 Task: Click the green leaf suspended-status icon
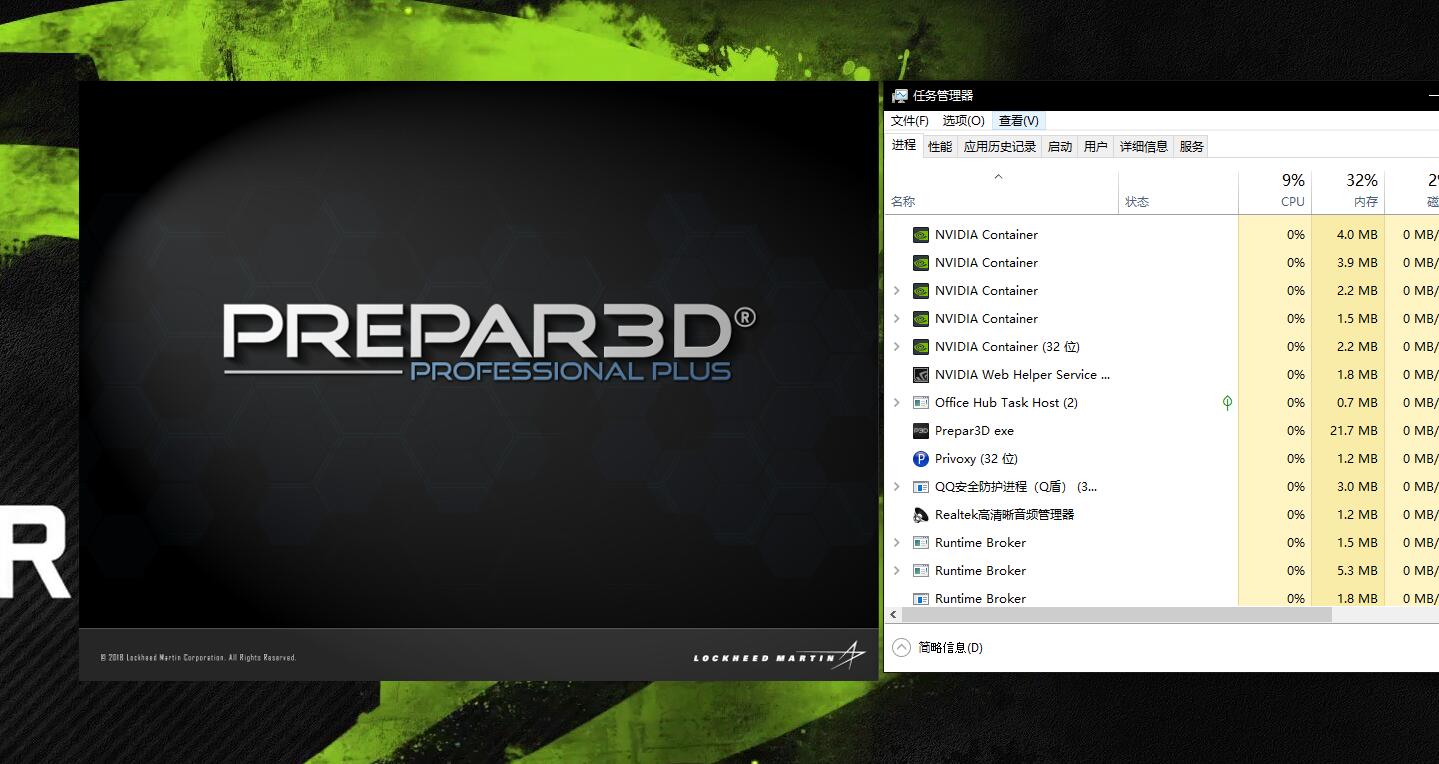[1227, 403]
